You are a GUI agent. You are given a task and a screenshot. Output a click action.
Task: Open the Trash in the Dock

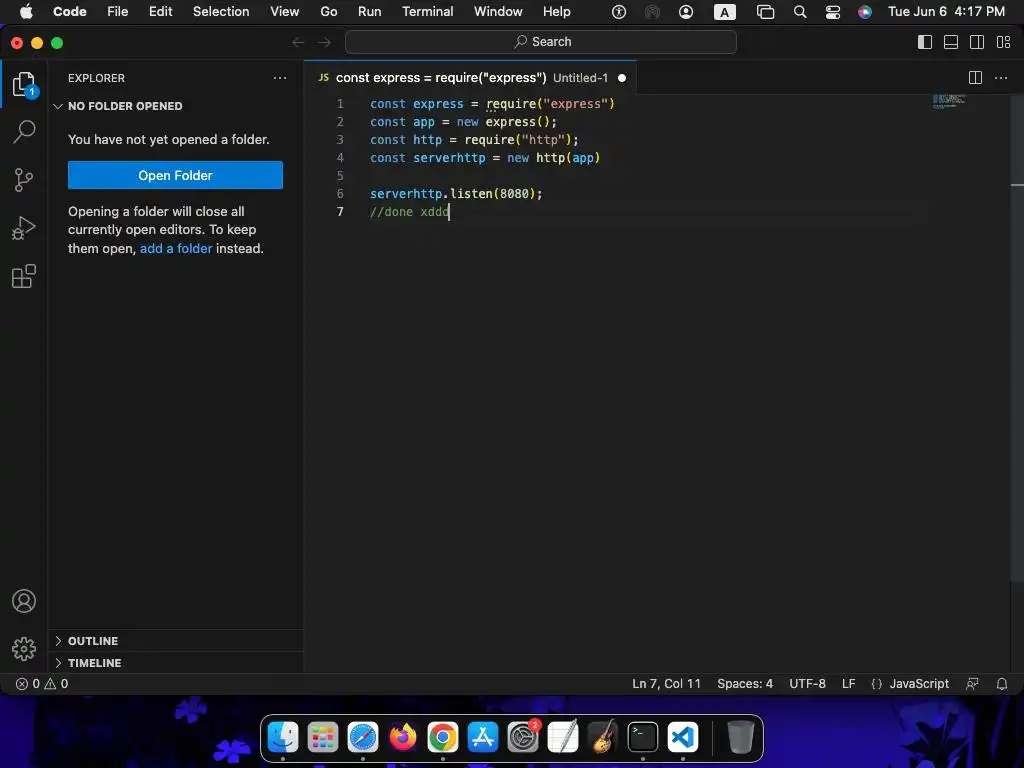click(741, 737)
